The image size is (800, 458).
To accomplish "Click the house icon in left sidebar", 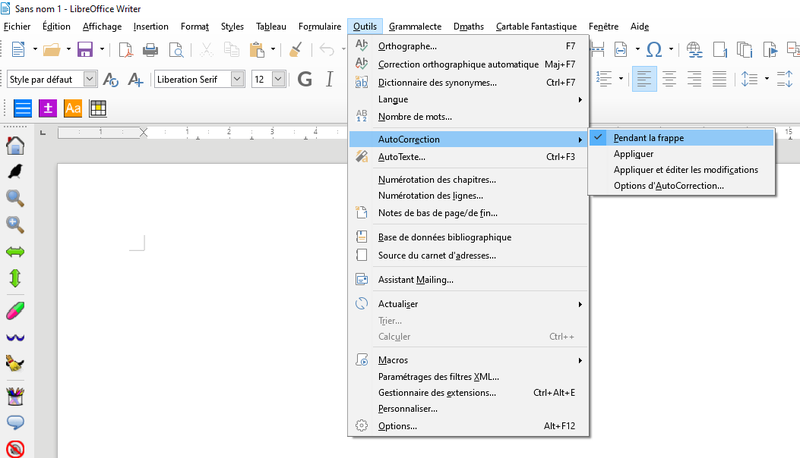I will [x=15, y=146].
